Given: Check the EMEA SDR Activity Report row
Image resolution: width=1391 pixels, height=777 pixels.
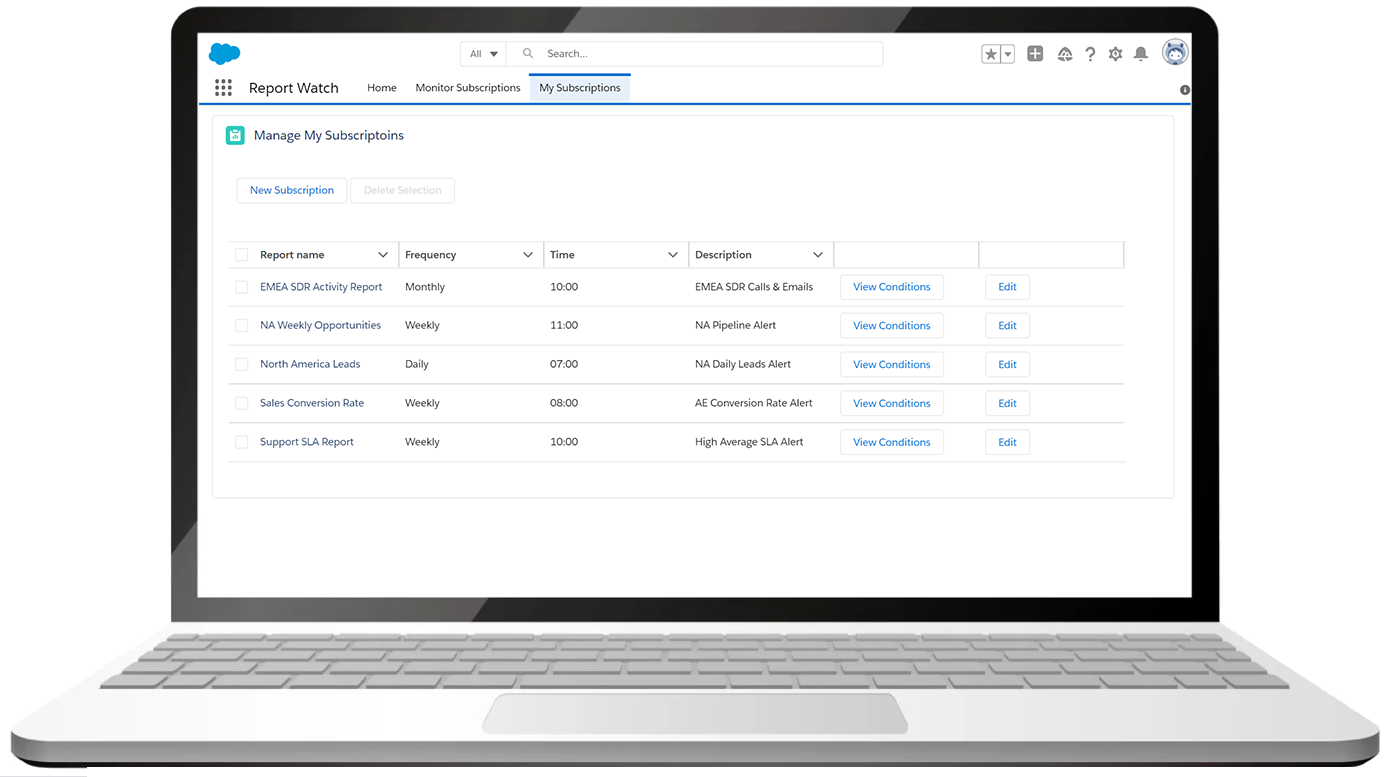Looking at the screenshot, I should point(241,287).
